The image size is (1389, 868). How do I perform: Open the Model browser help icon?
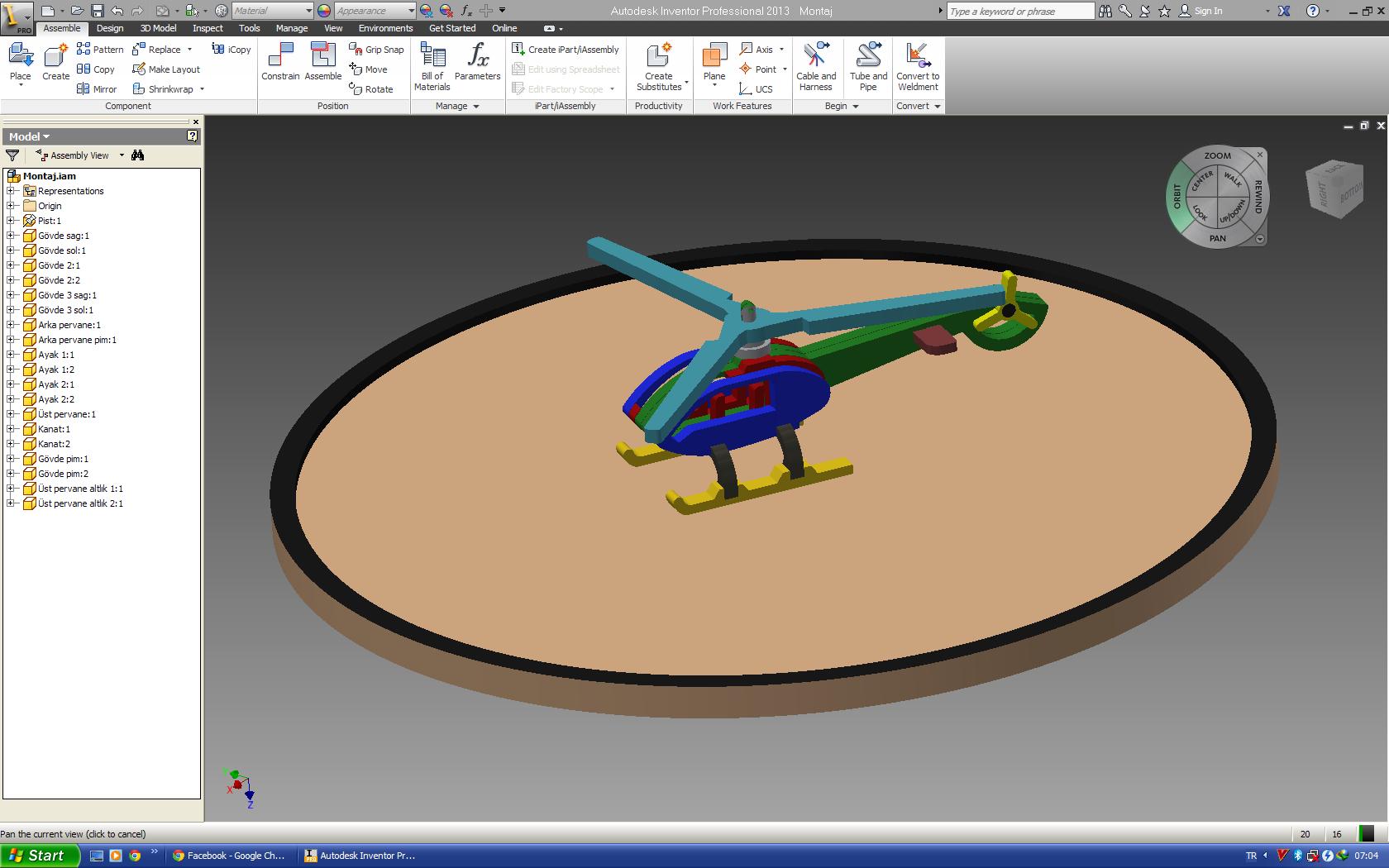pyautogui.click(x=193, y=136)
